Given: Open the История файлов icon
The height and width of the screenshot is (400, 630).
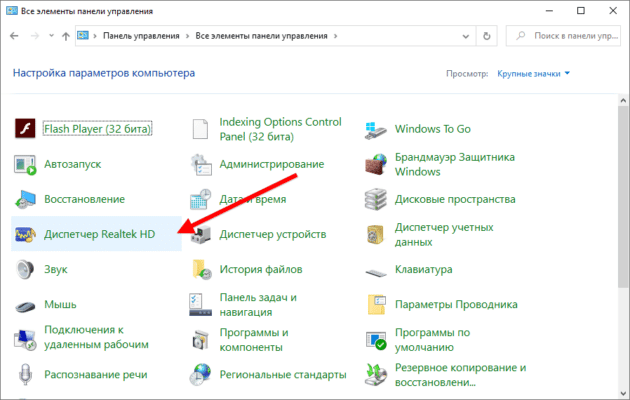Looking at the screenshot, I should click(201, 269).
